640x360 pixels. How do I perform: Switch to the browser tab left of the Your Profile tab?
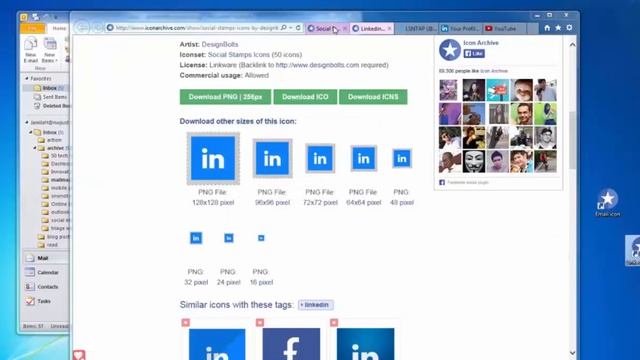[x=417, y=29]
